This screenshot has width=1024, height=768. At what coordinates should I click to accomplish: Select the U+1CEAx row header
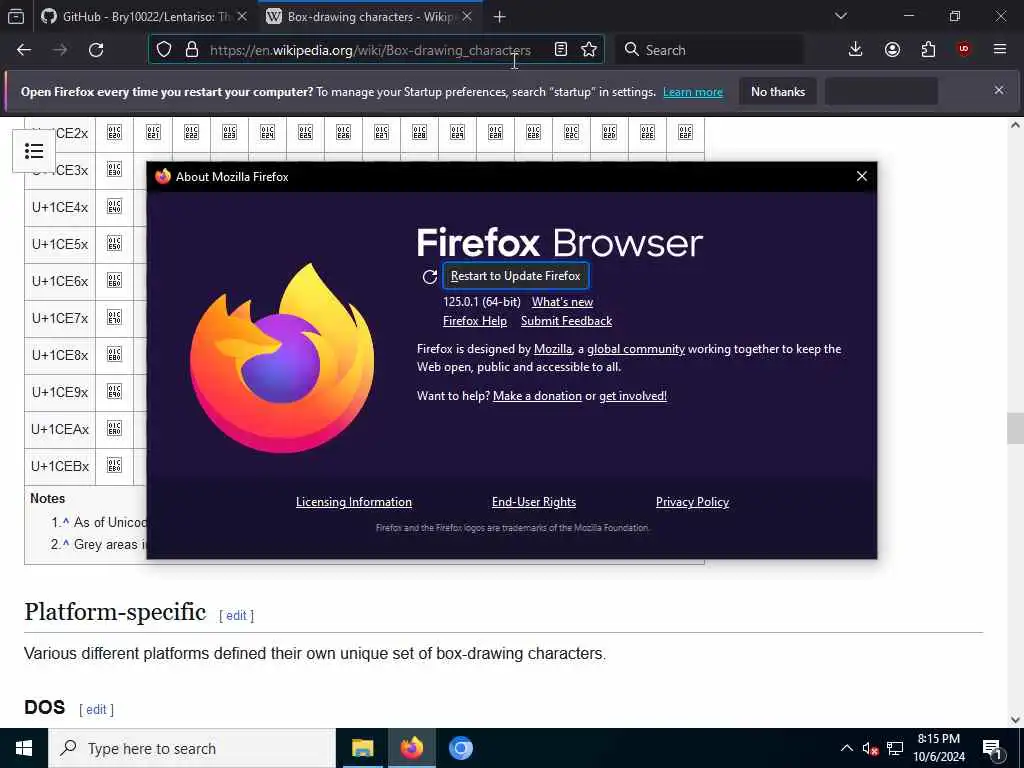[x=60, y=429]
